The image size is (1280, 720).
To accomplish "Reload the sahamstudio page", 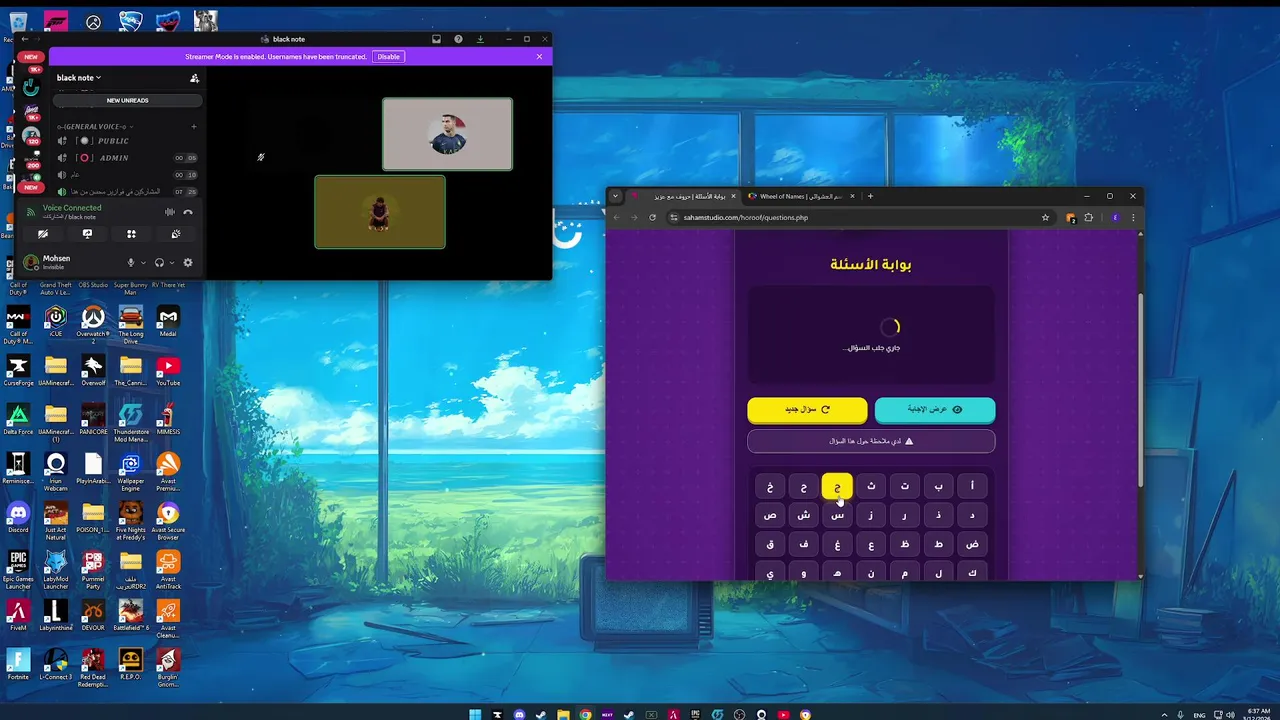I will point(652,217).
